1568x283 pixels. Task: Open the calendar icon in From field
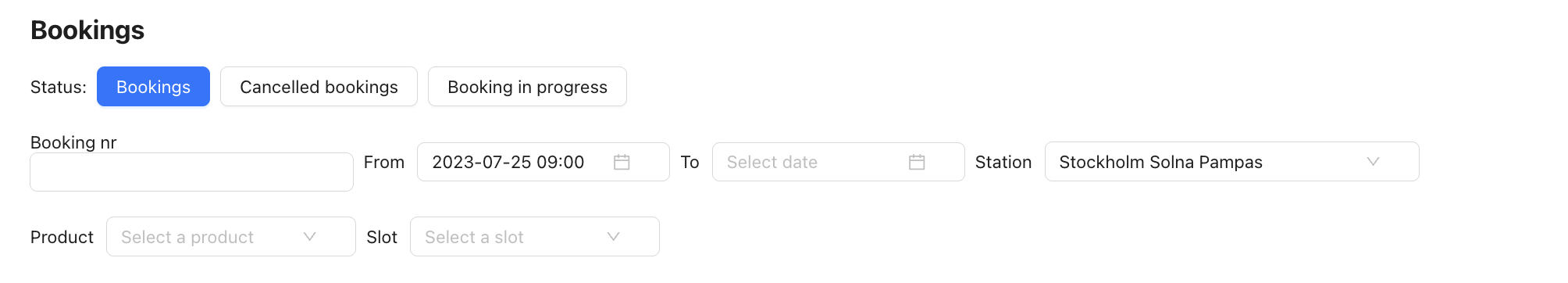(x=622, y=162)
